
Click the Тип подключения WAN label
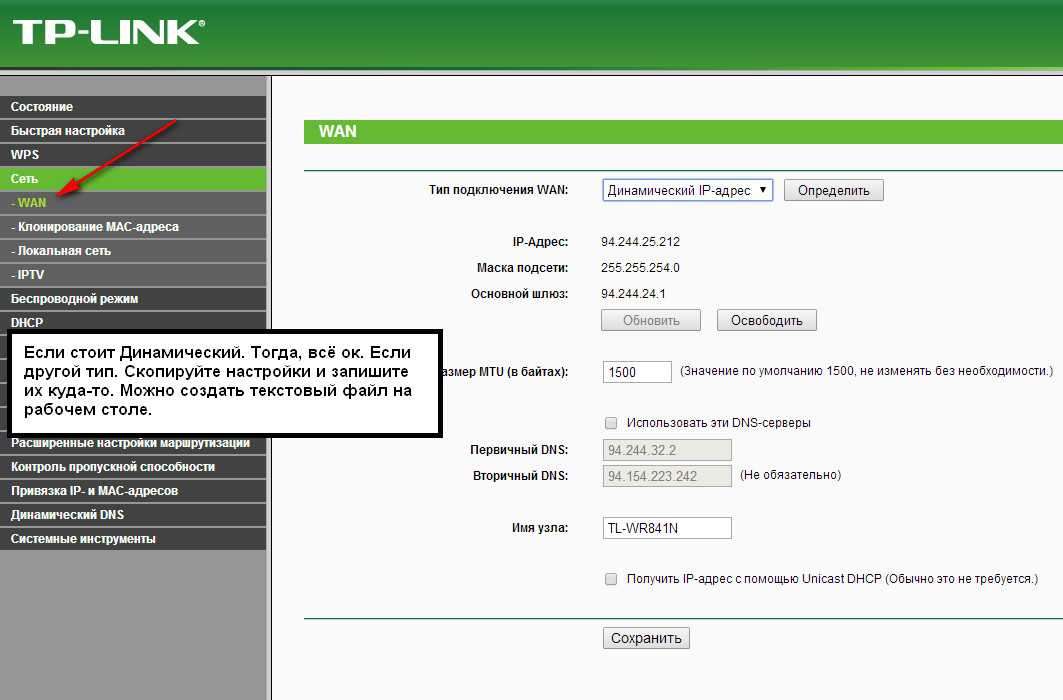pos(498,190)
